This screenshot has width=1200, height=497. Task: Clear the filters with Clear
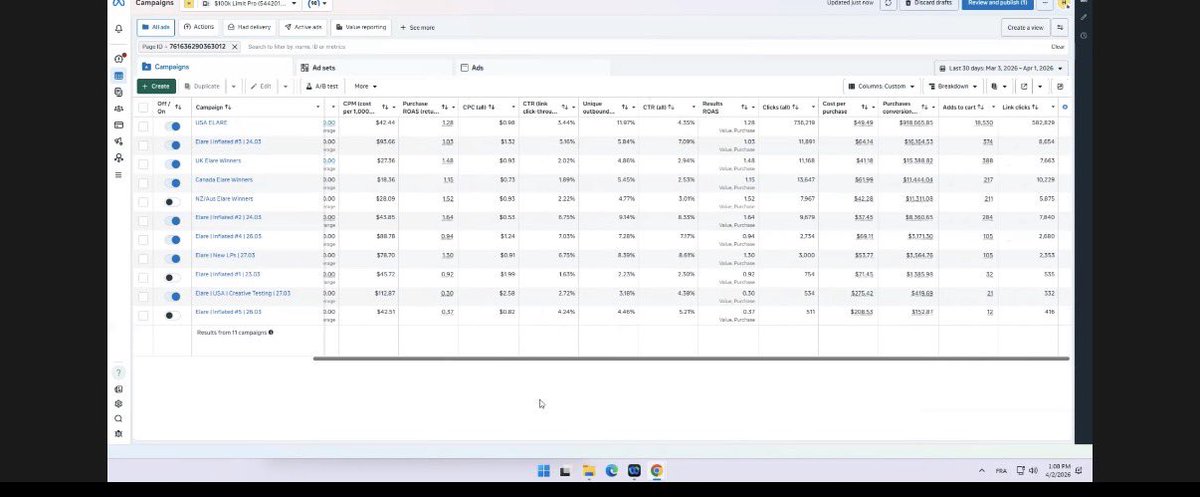[x=1057, y=46]
